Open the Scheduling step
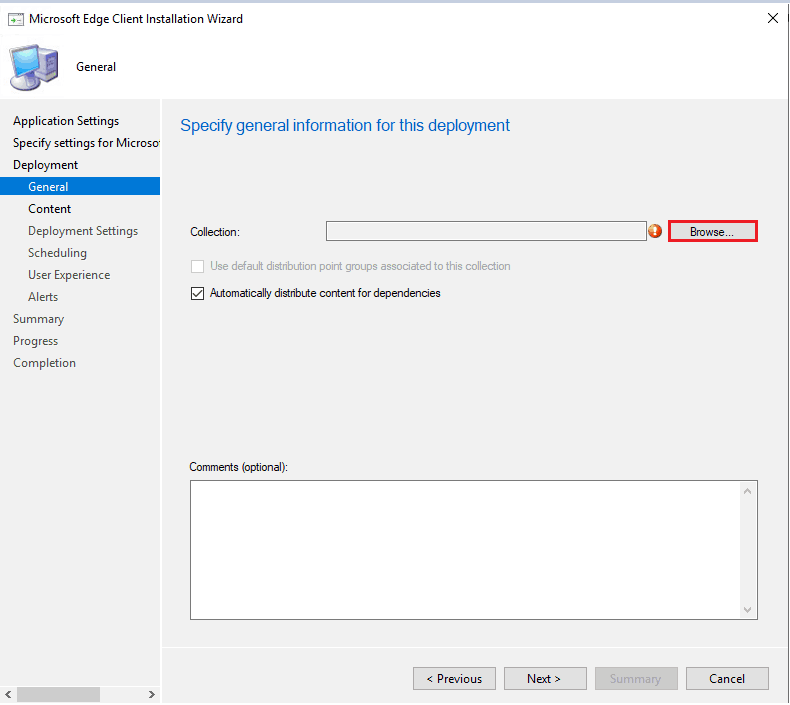790x705 pixels. click(x=57, y=253)
